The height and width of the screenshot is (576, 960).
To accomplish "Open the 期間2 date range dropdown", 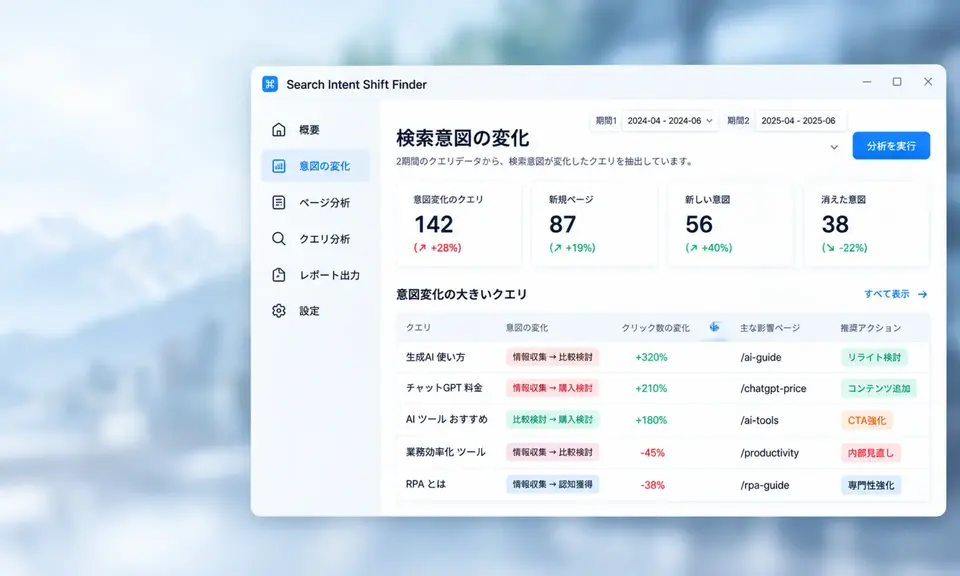I will click(x=801, y=121).
